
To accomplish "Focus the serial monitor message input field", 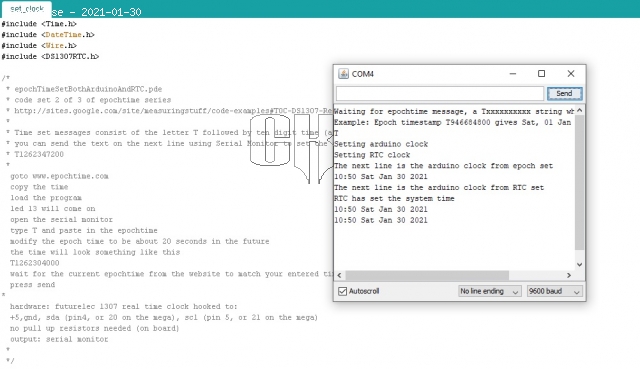I will click(440, 93).
